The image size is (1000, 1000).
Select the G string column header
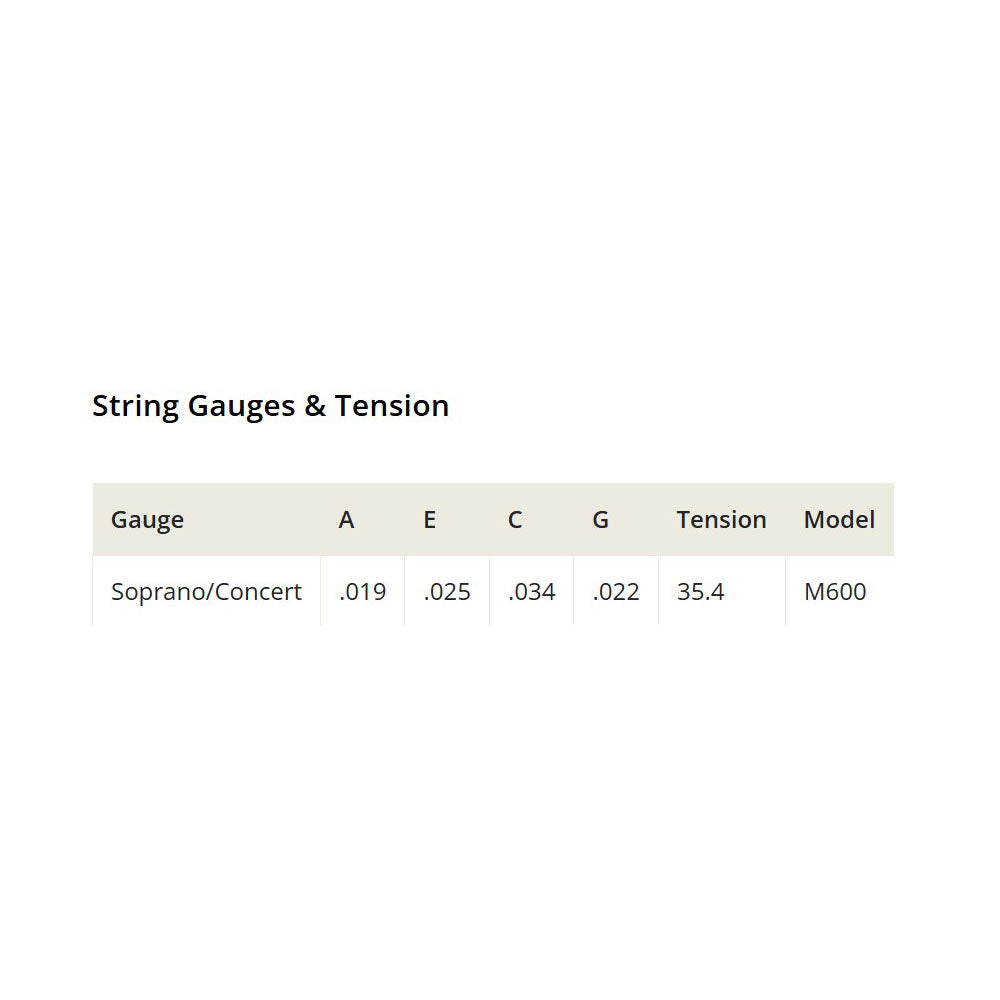click(x=600, y=520)
